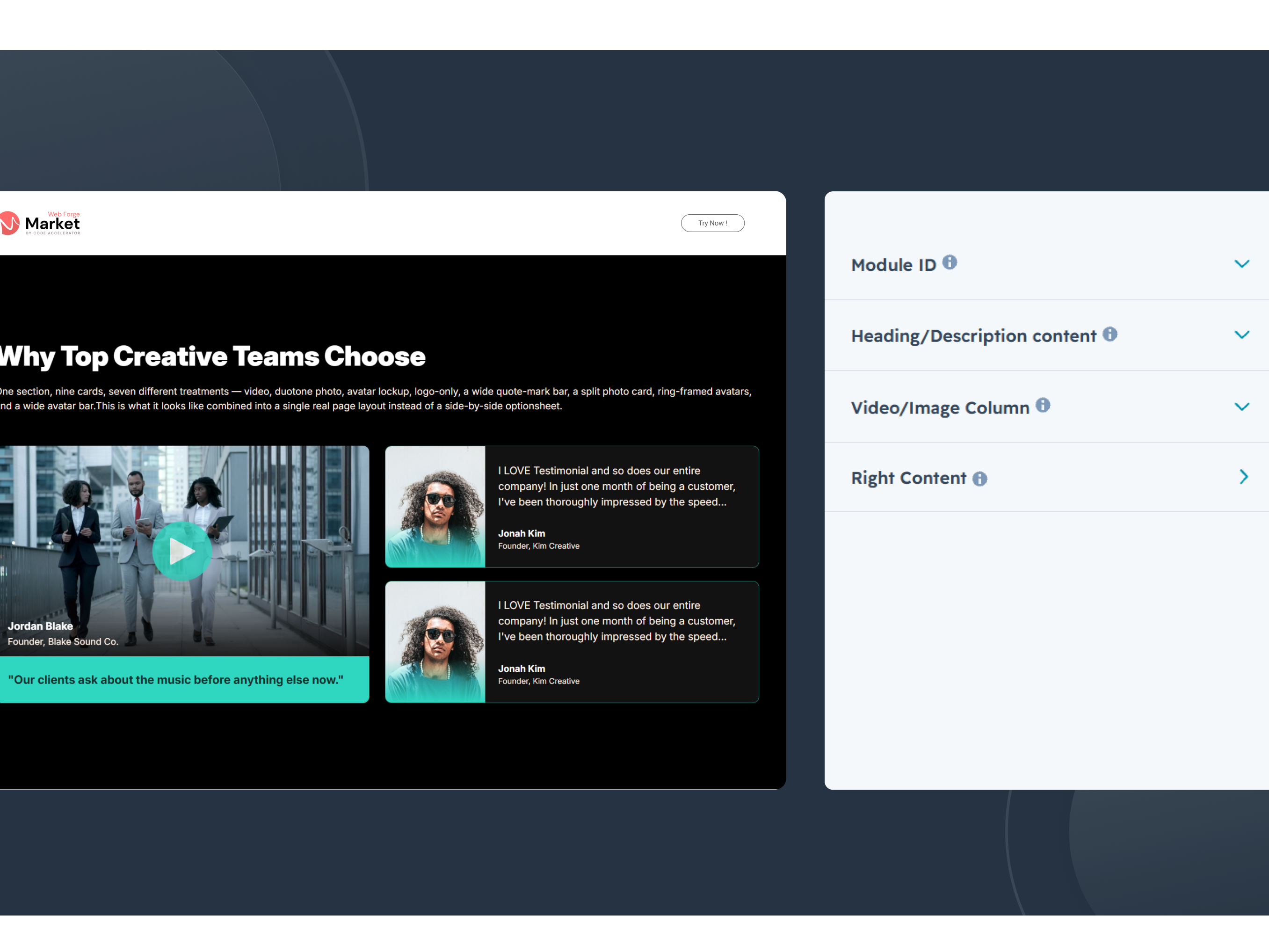Click the Web Forge Market logo
Viewport: 1269px width, 952px height.
40,223
